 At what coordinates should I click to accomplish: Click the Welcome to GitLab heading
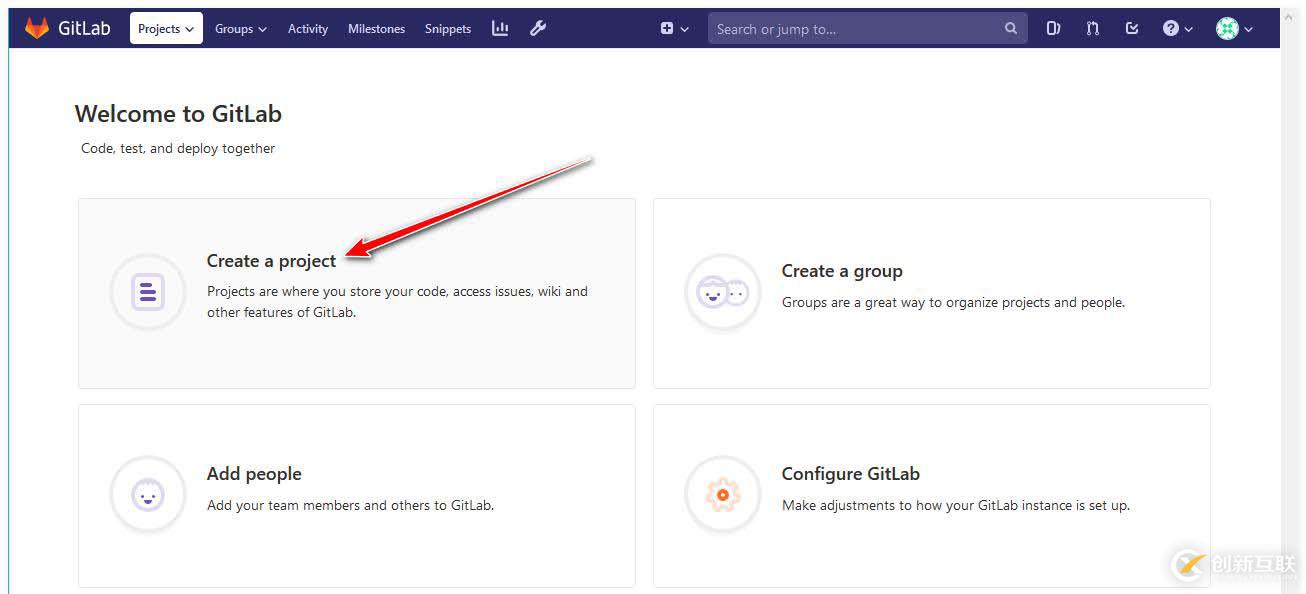click(178, 114)
